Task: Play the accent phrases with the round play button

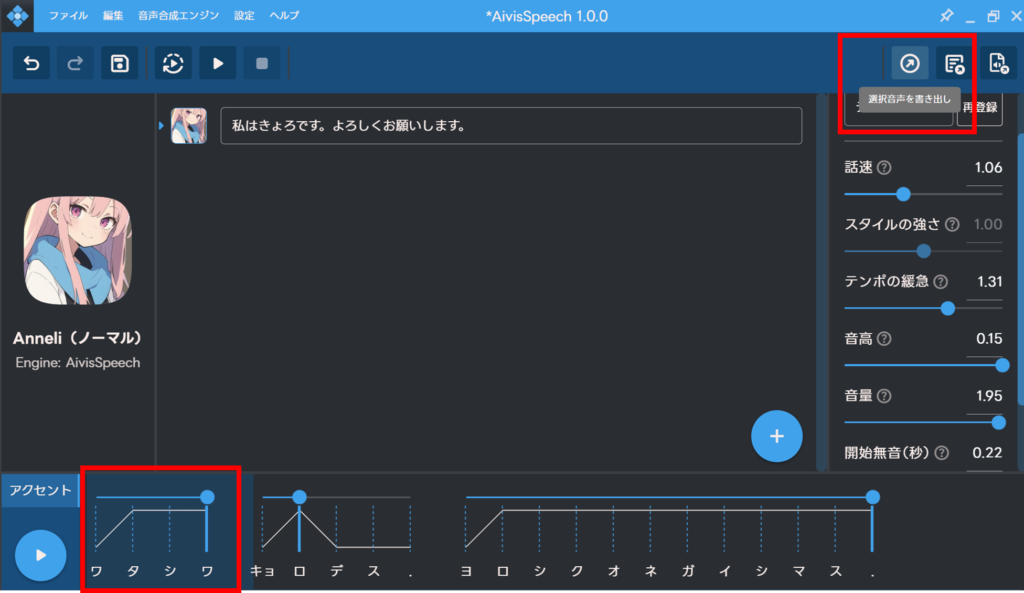Action: 40,555
